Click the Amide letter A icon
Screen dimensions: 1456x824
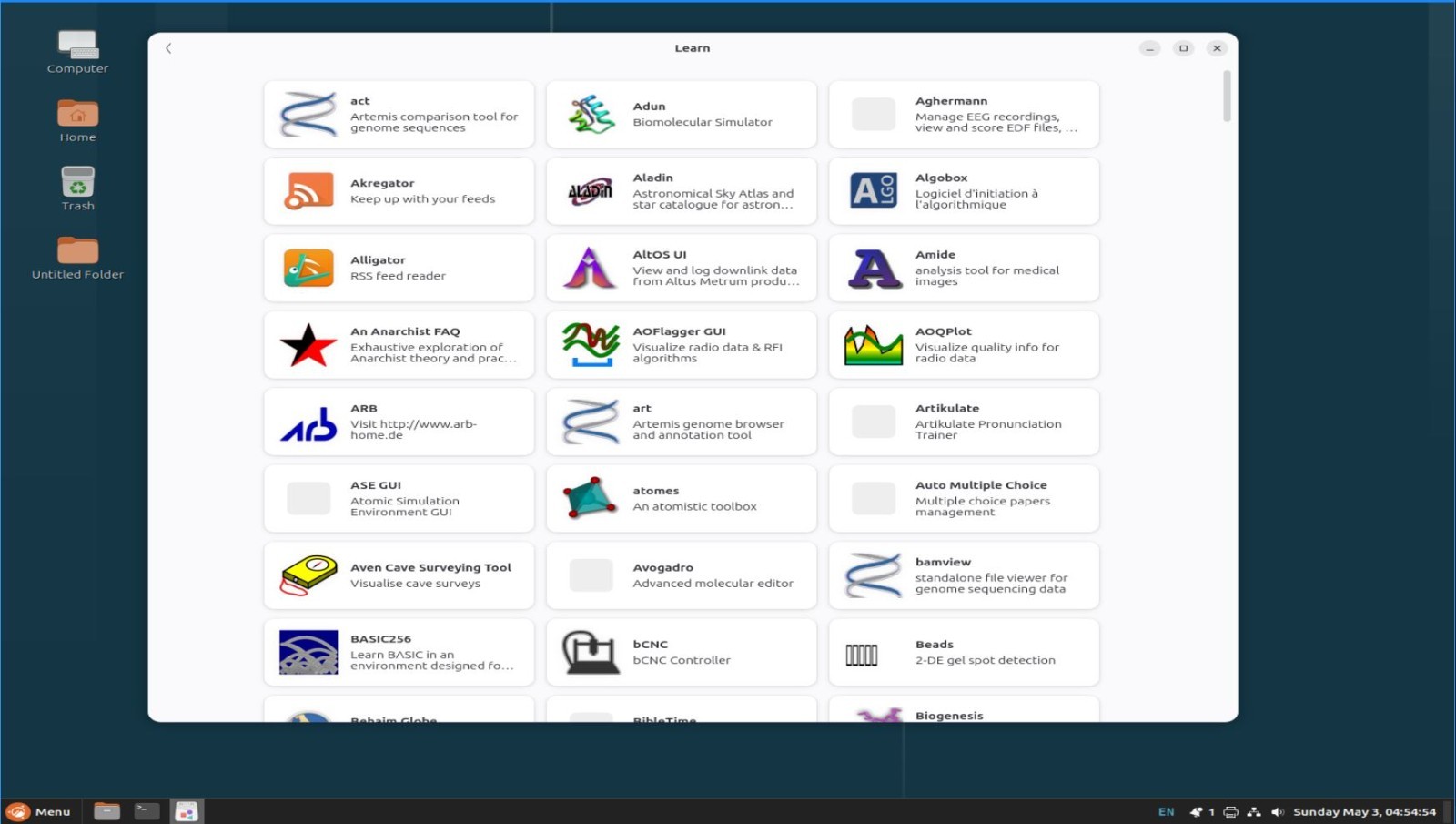pyautogui.click(x=874, y=269)
